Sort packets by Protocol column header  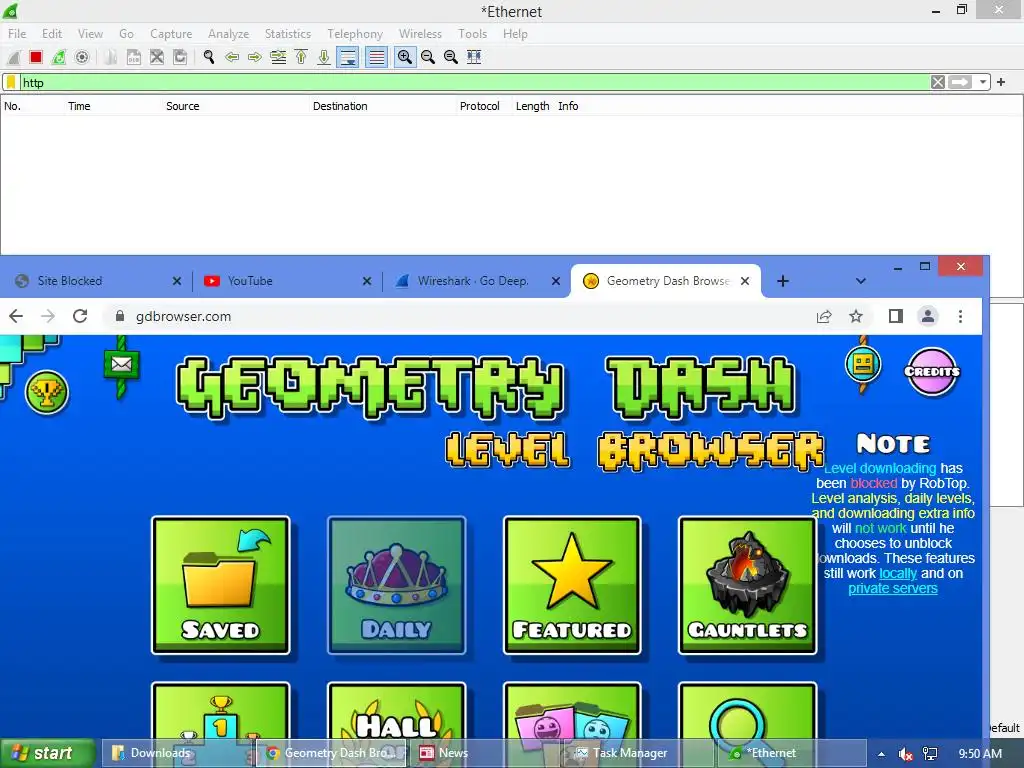click(479, 106)
